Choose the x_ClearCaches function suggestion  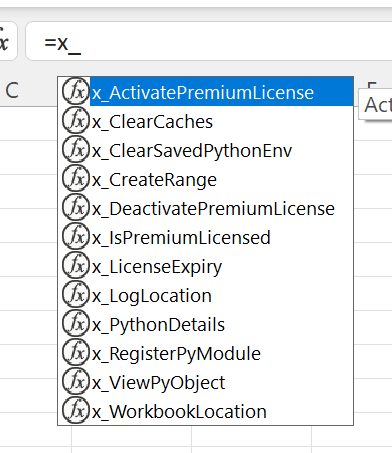(x=206, y=121)
